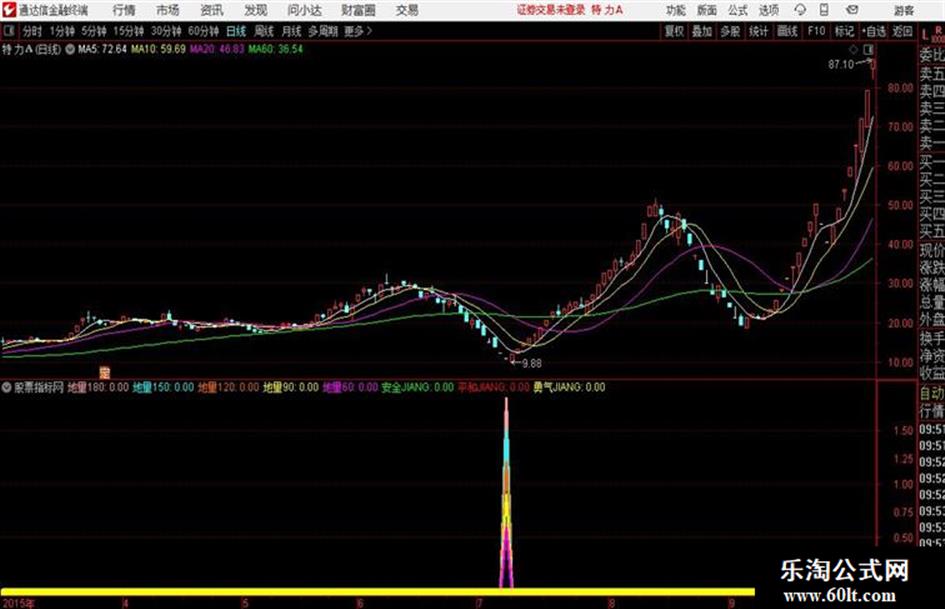Screen dimensions: 945x609
Task: Click the +自选 add to watchlist button
Action: click(x=873, y=31)
